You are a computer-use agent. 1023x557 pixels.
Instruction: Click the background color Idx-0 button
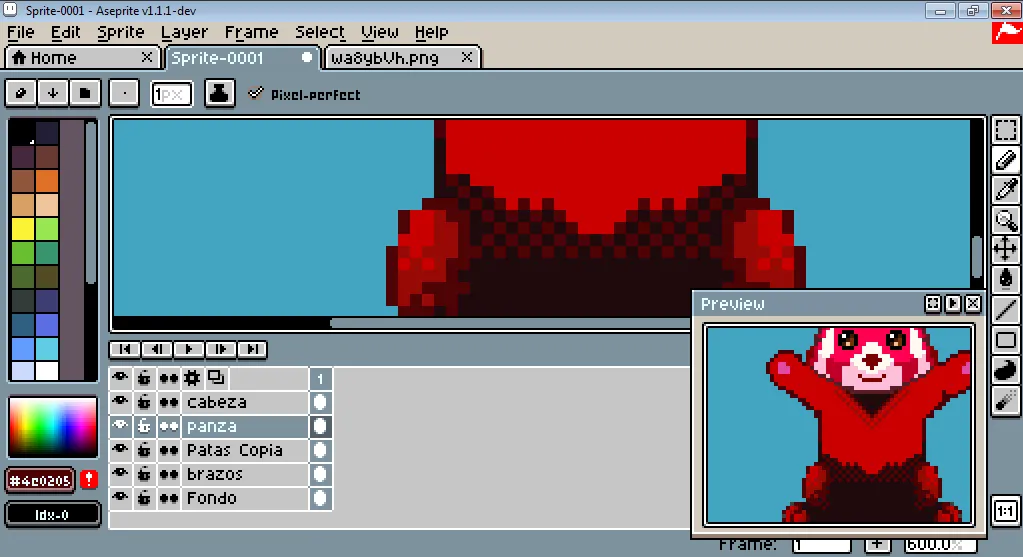(52, 515)
